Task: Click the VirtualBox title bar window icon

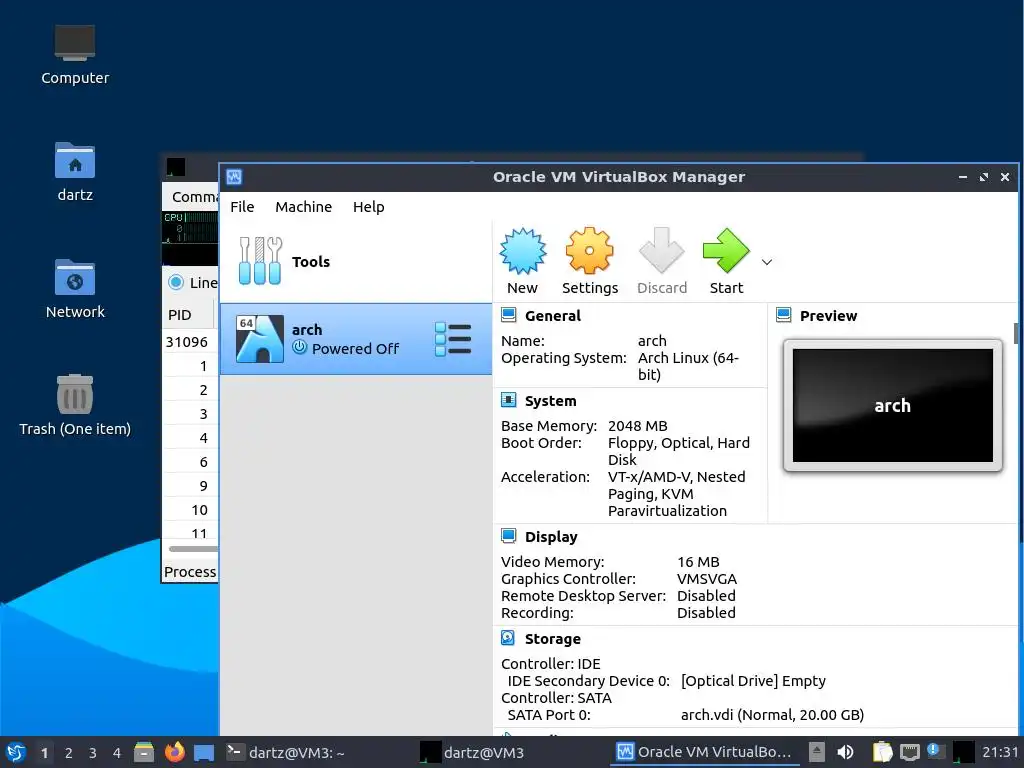Action: click(234, 176)
